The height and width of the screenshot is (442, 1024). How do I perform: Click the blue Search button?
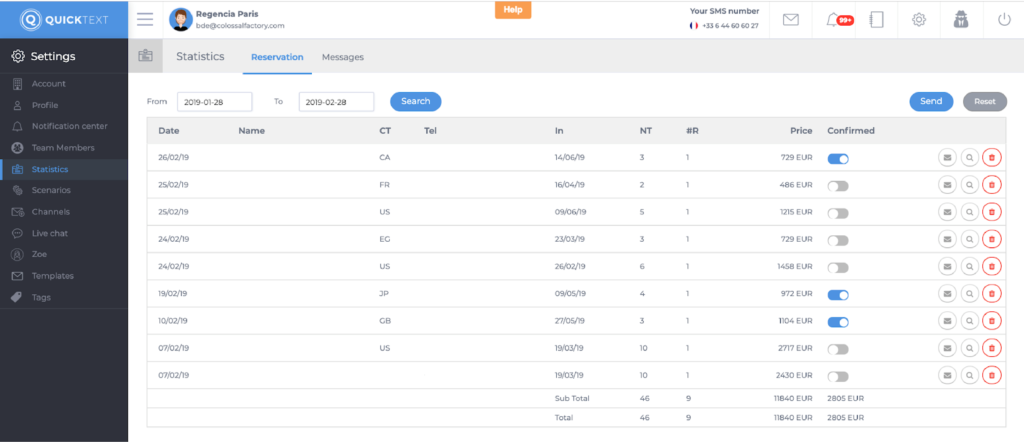[x=415, y=101]
